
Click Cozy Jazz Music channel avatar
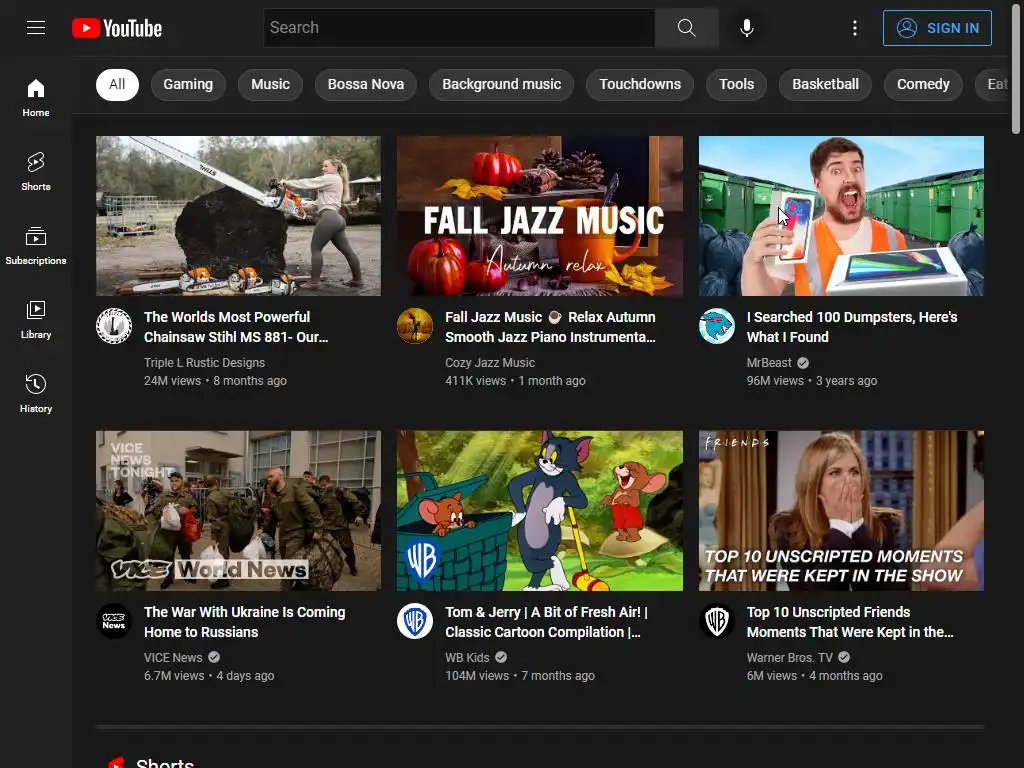(x=415, y=326)
